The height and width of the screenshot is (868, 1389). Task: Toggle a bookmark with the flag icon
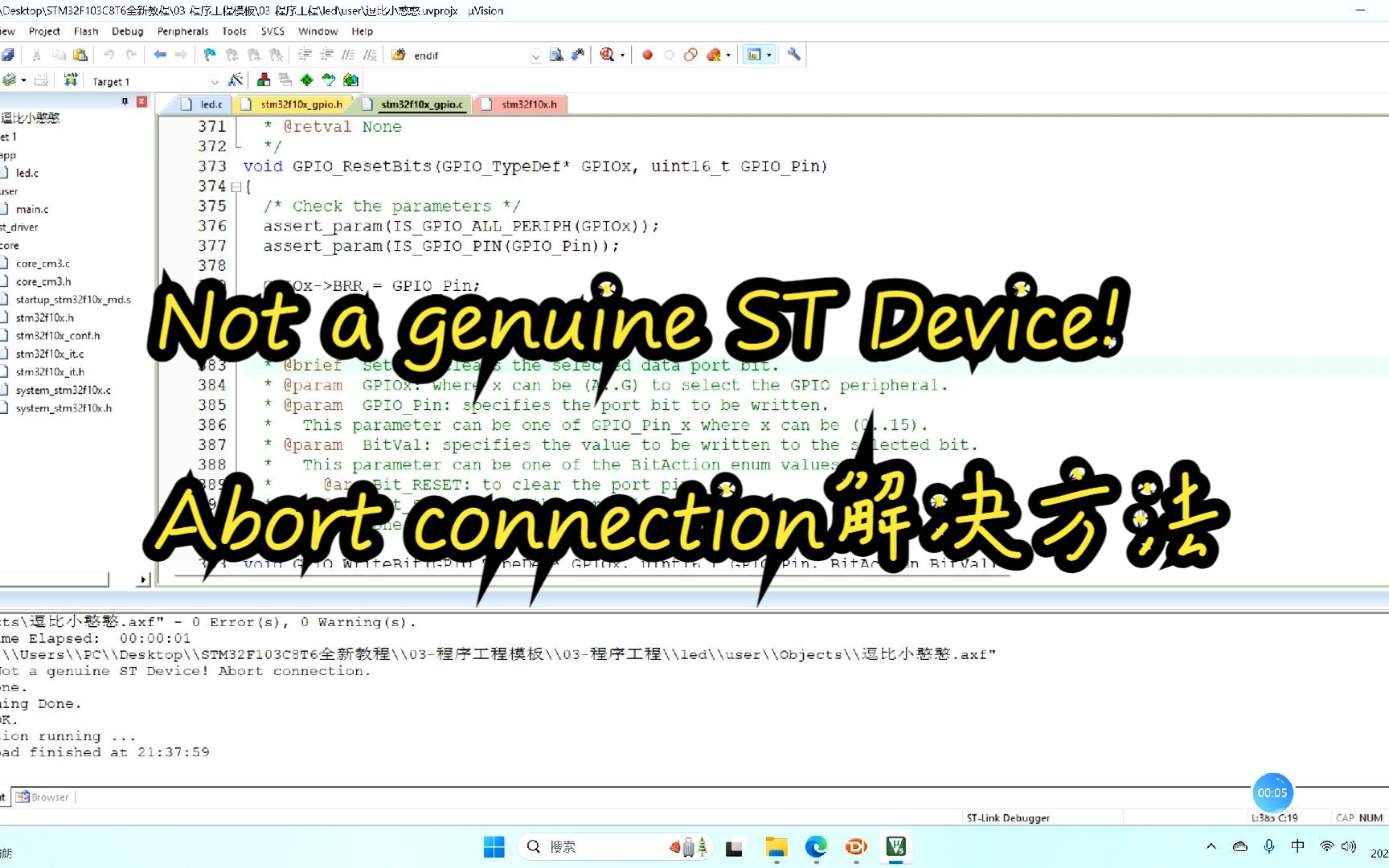point(209,55)
